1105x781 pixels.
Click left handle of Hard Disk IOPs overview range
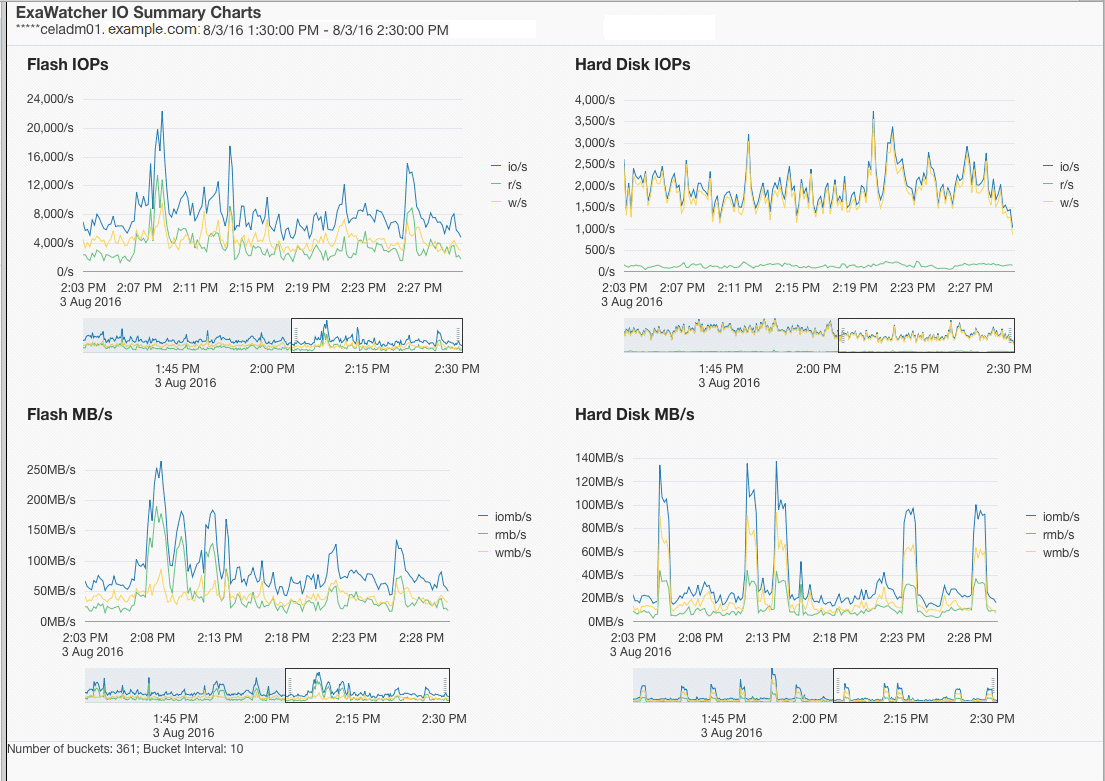tap(841, 336)
